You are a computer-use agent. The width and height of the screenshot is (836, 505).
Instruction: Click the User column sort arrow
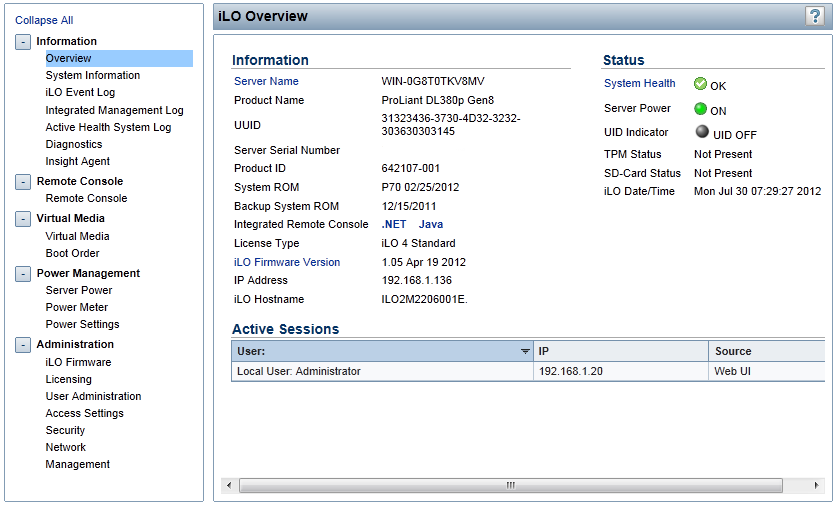525,351
